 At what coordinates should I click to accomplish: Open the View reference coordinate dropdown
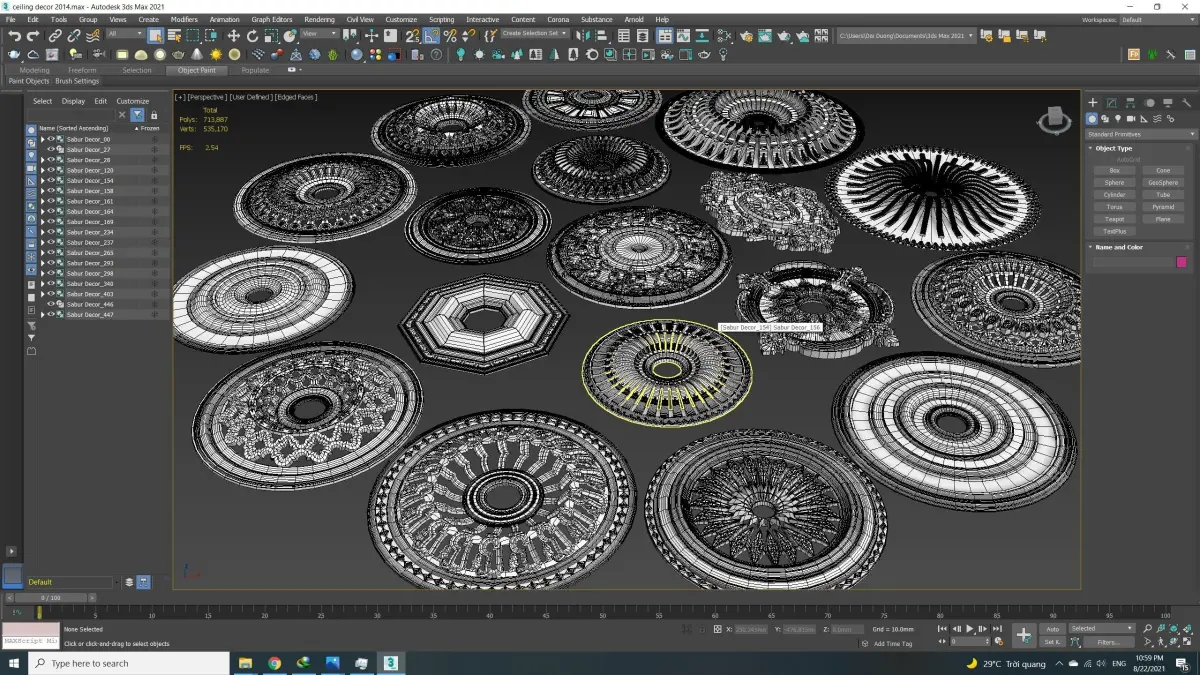coord(320,34)
